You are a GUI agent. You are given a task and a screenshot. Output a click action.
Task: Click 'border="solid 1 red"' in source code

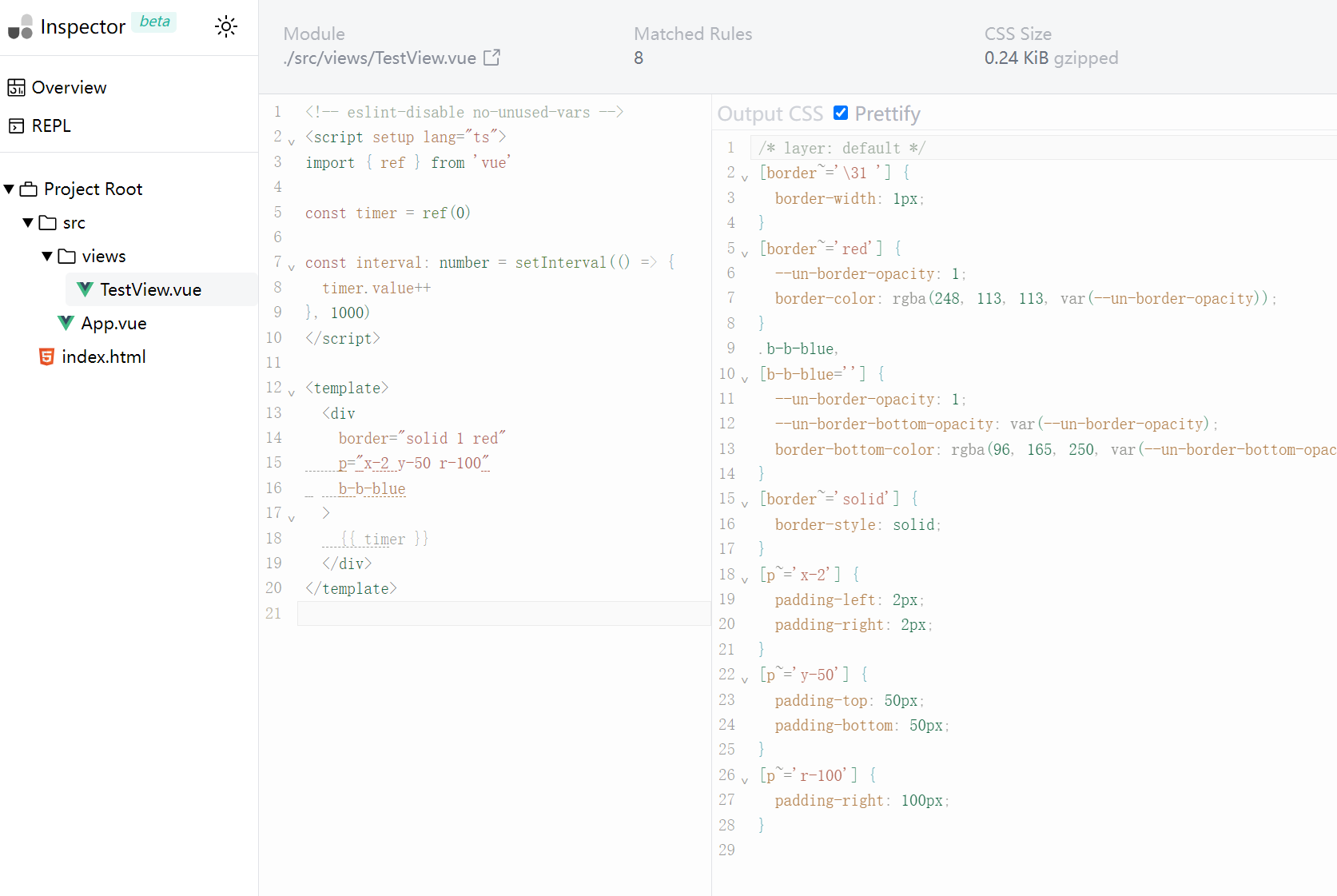(x=422, y=438)
